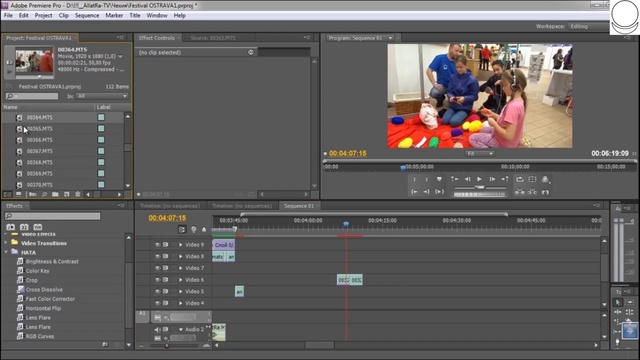Toggle Safe Margins in Program monitor
640x360 pixels.
click(532, 179)
